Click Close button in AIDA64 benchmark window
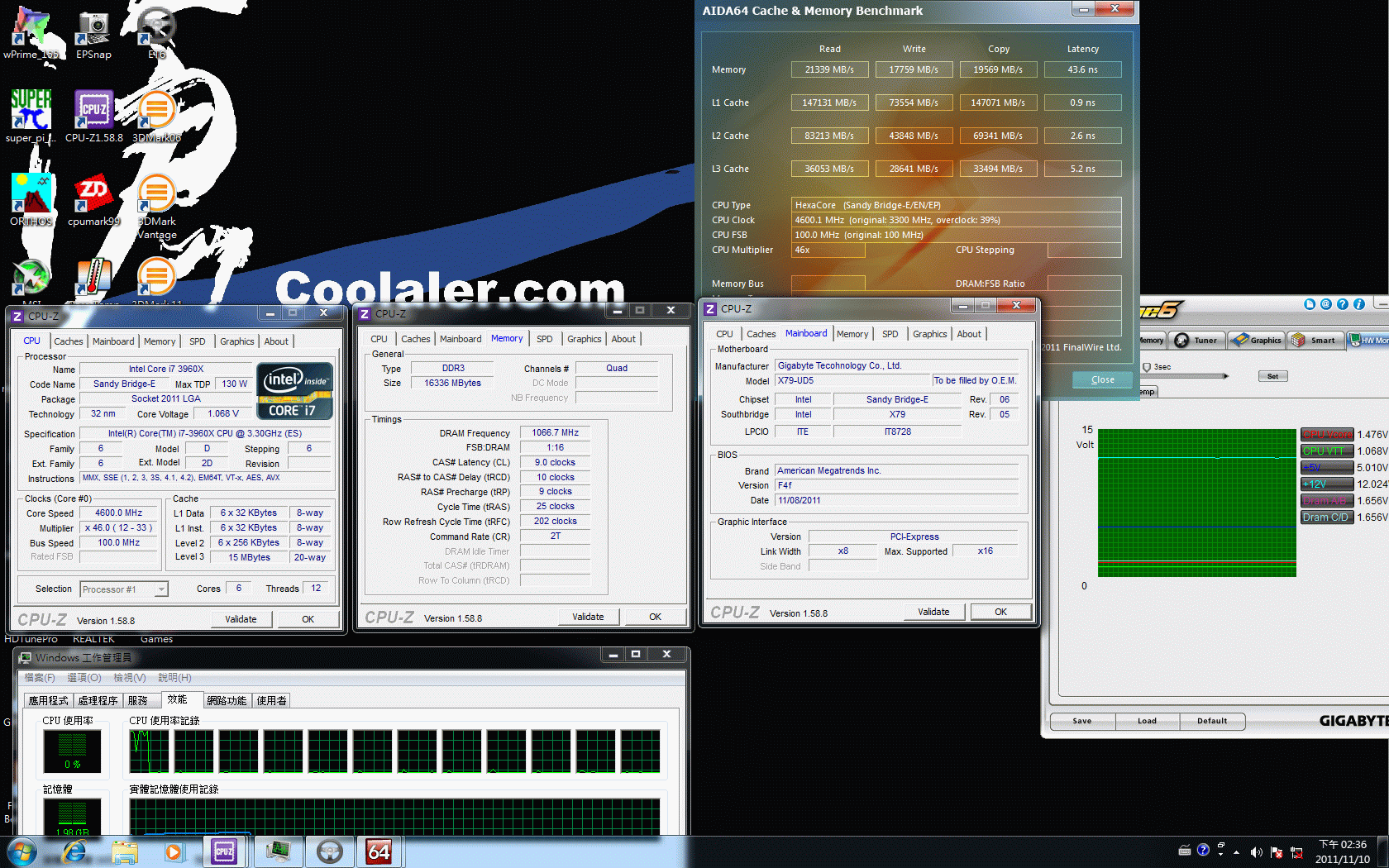This screenshot has width=1389, height=868. tap(1102, 379)
